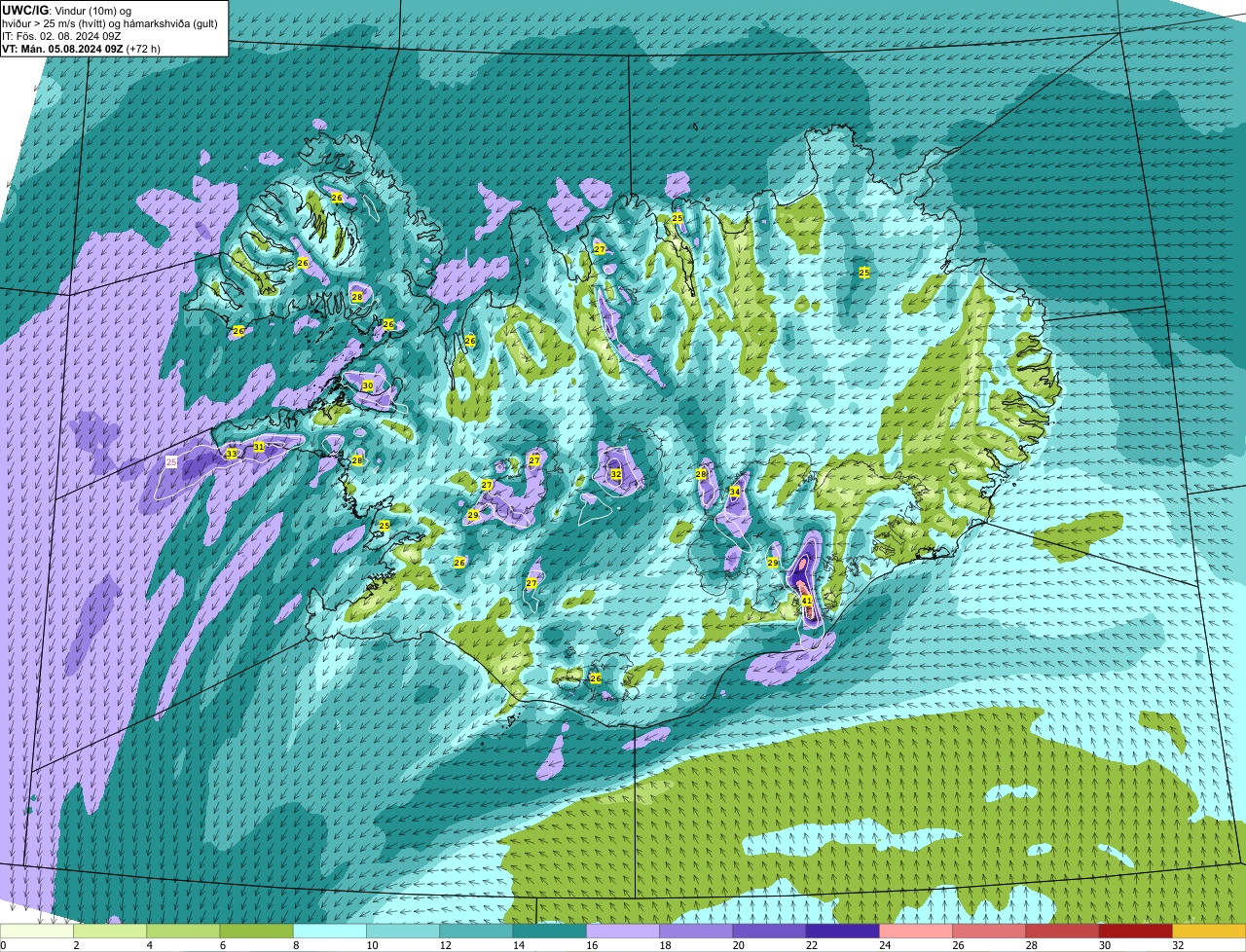Screen dimensions: 1246x952
Task: Pick the 8–10 m/s pale cyan legend swatch
Action: click(330, 932)
